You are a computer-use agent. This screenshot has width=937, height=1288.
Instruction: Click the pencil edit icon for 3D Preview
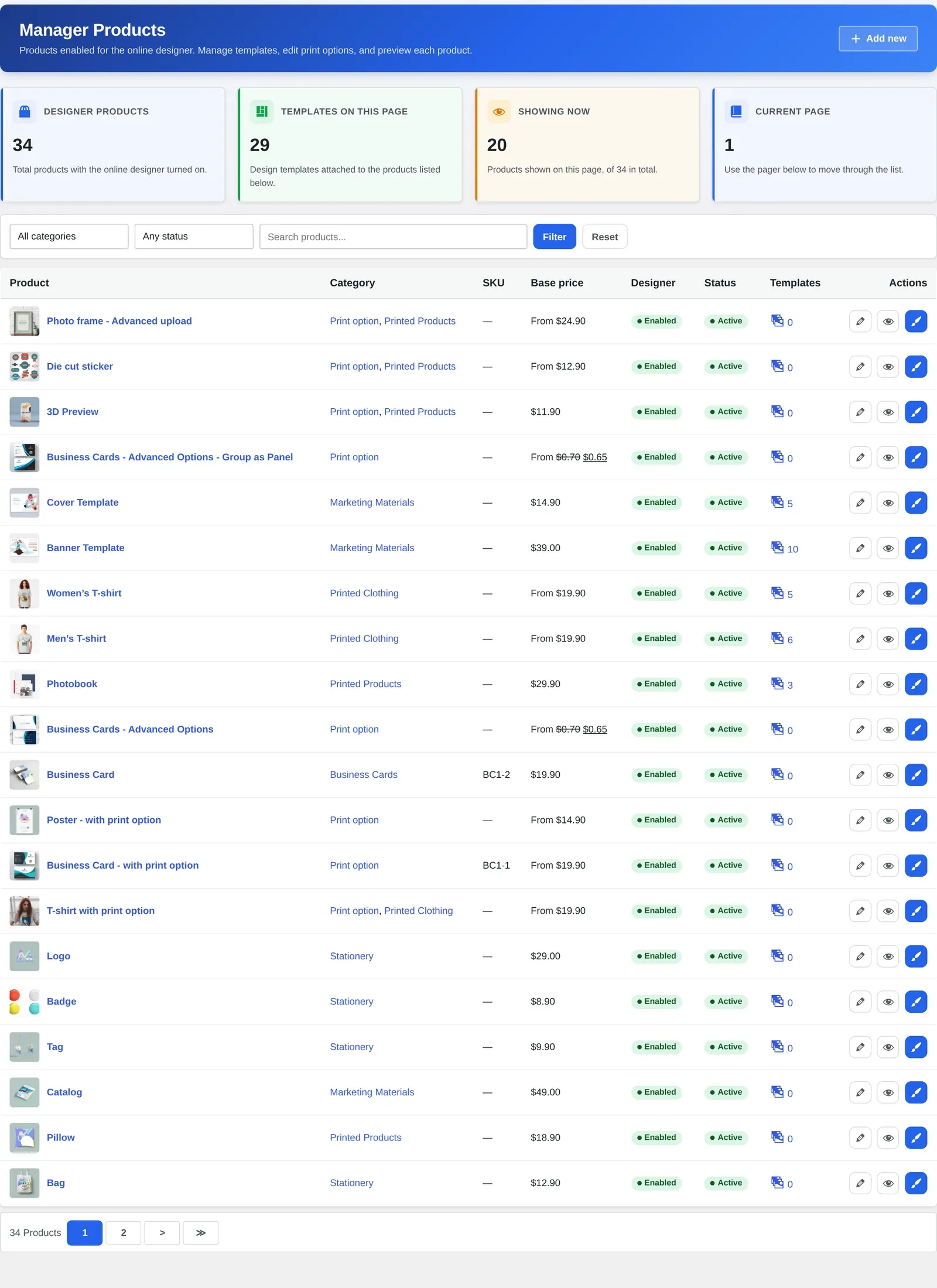pos(860,412)
